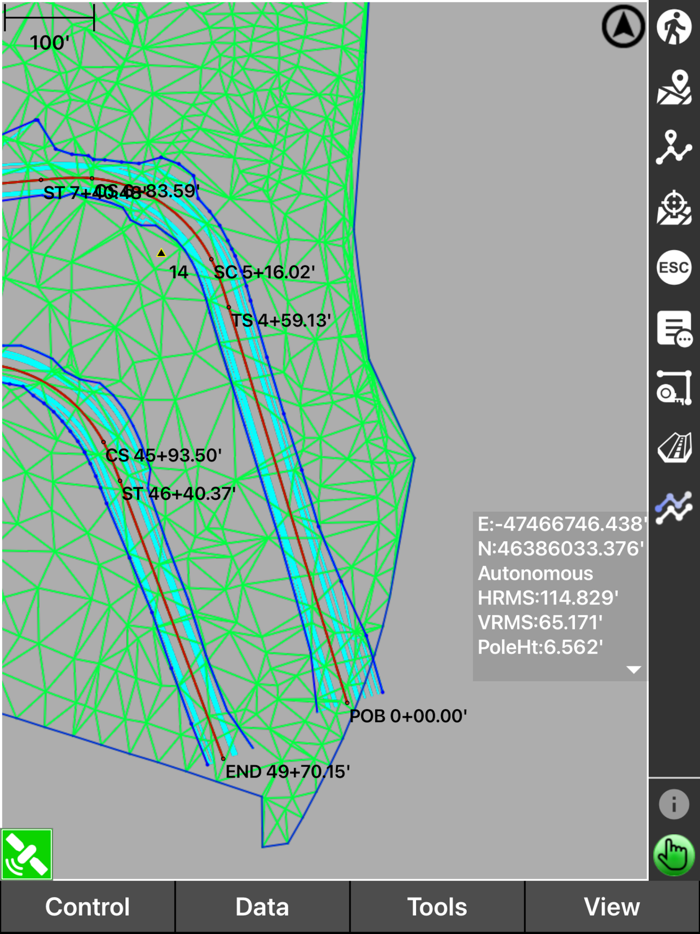Viewport: 700px width, 934px height.
Task: Open the notes with chat bubble icon
Action: [x=674, y=329]
